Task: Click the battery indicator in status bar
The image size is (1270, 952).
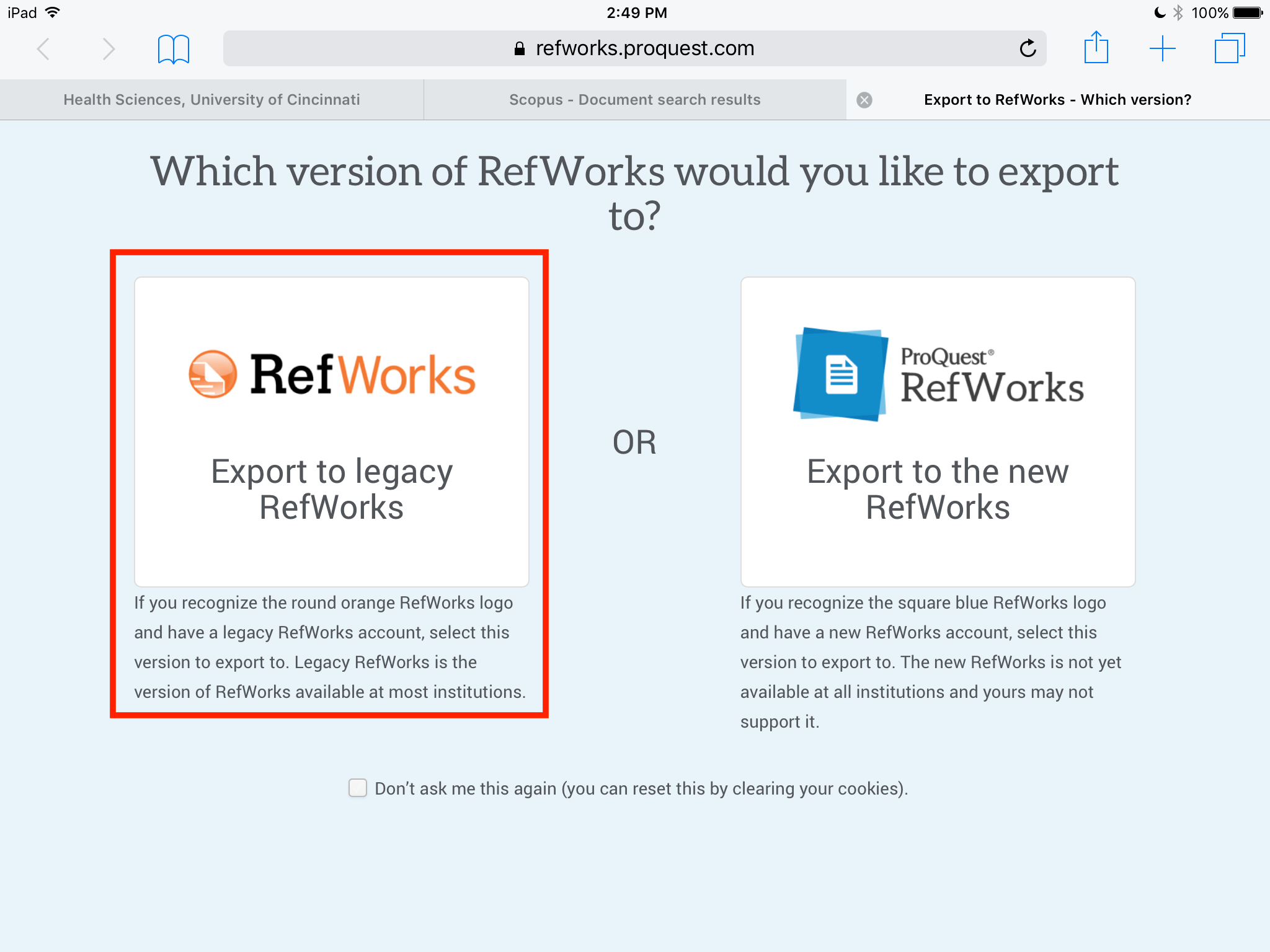Action: tap(1248, 12)
